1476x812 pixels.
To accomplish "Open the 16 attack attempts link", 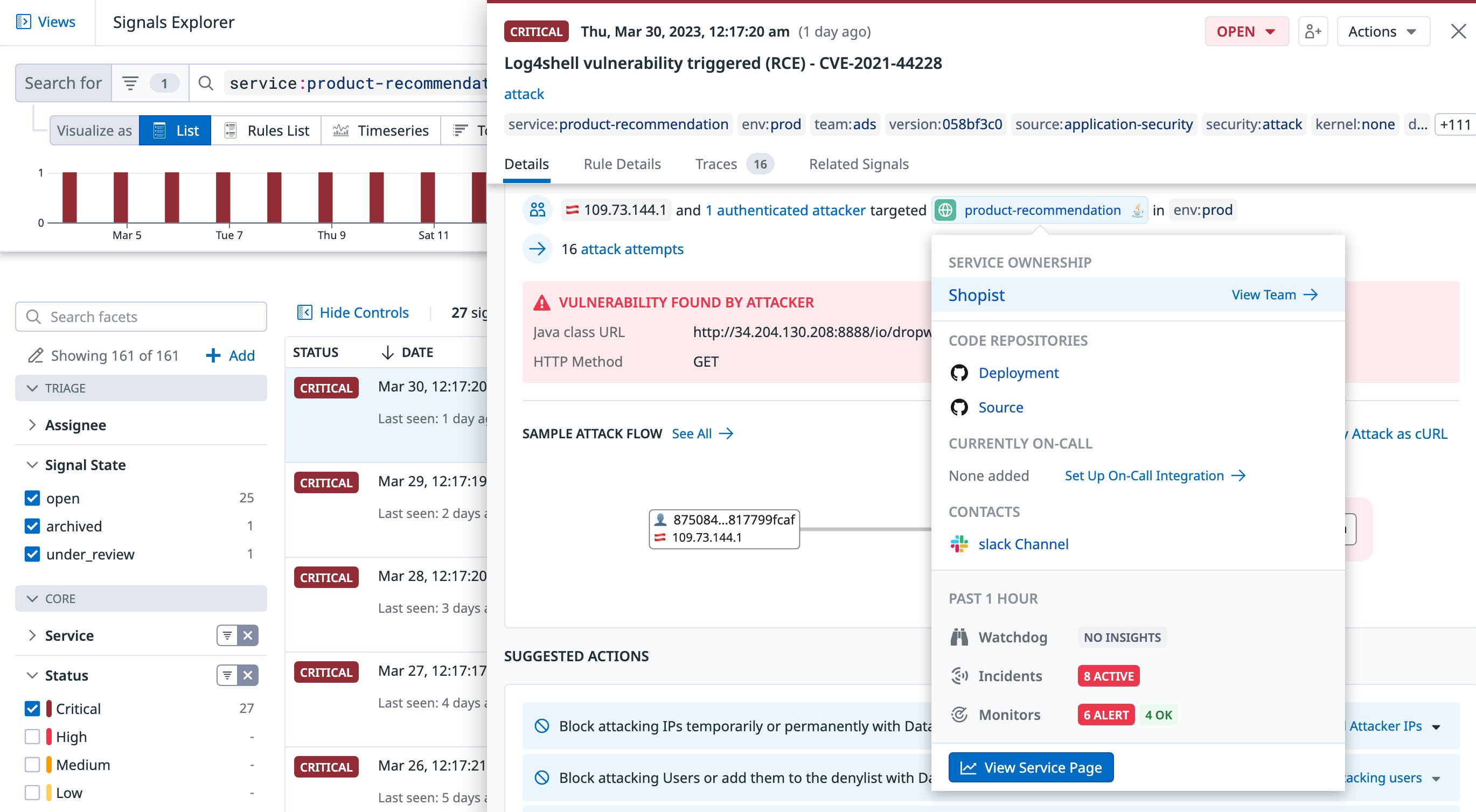I will tap(632, 249).
